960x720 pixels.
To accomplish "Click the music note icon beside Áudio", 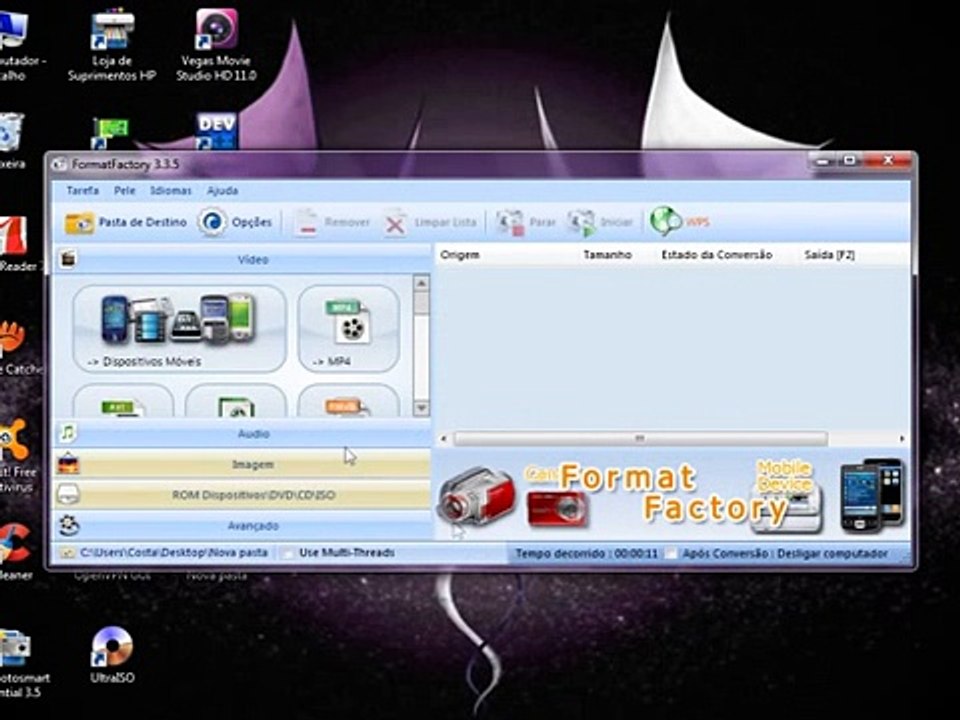I will [x=67, y=433].
